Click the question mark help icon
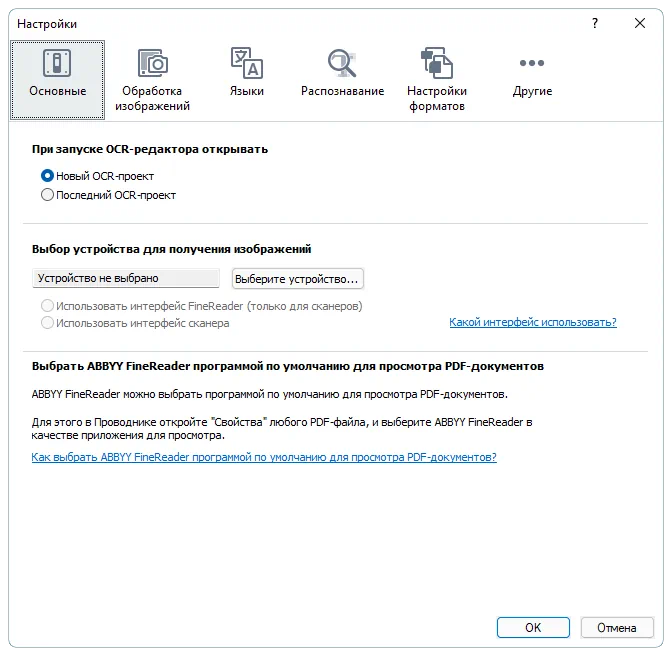The image size is (671, 656). point(595,23)
